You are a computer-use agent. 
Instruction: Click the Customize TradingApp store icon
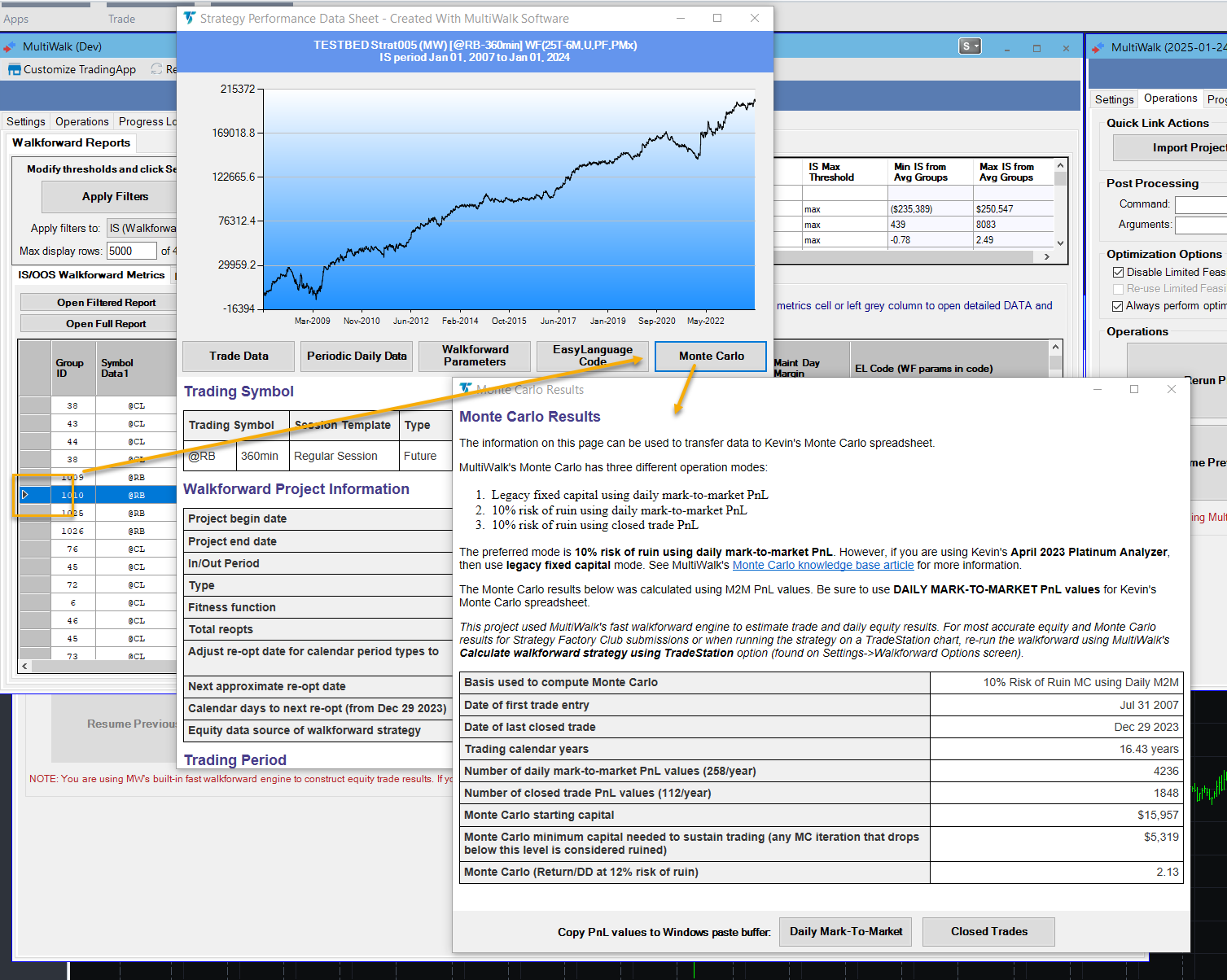(x=14, y=70)
